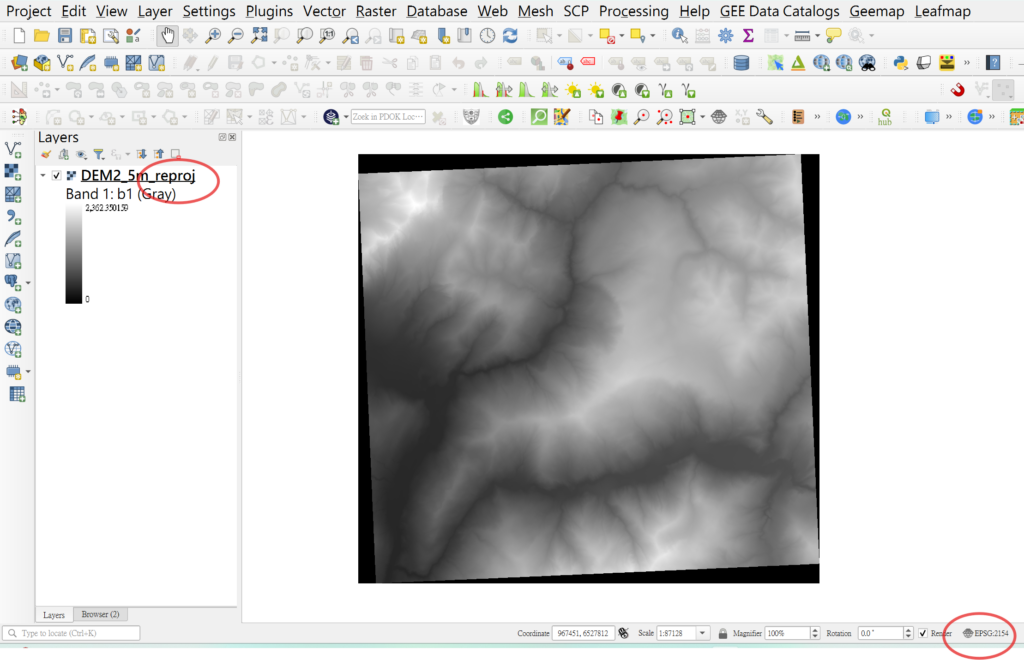
Task: Collapse the DEM2_5m_reproj layer tree
Action: [x=43, y=176]
